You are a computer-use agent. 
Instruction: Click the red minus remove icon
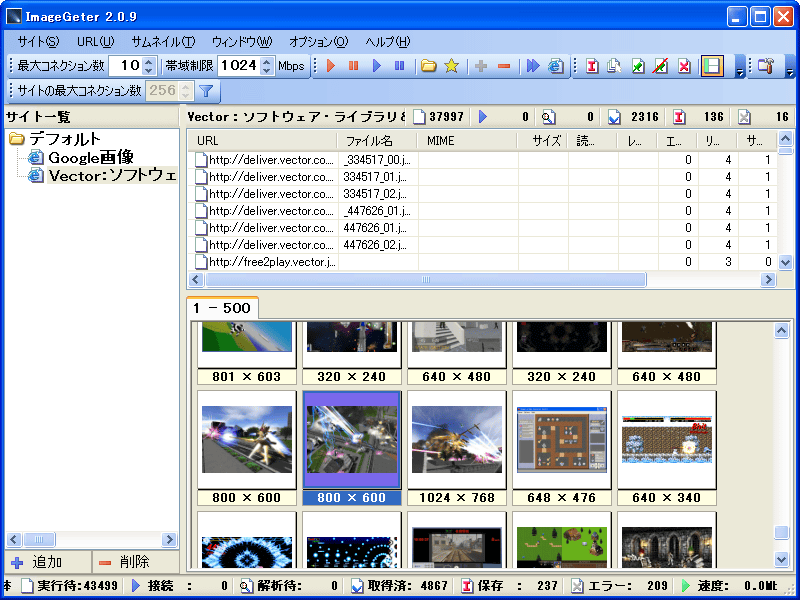504,66
